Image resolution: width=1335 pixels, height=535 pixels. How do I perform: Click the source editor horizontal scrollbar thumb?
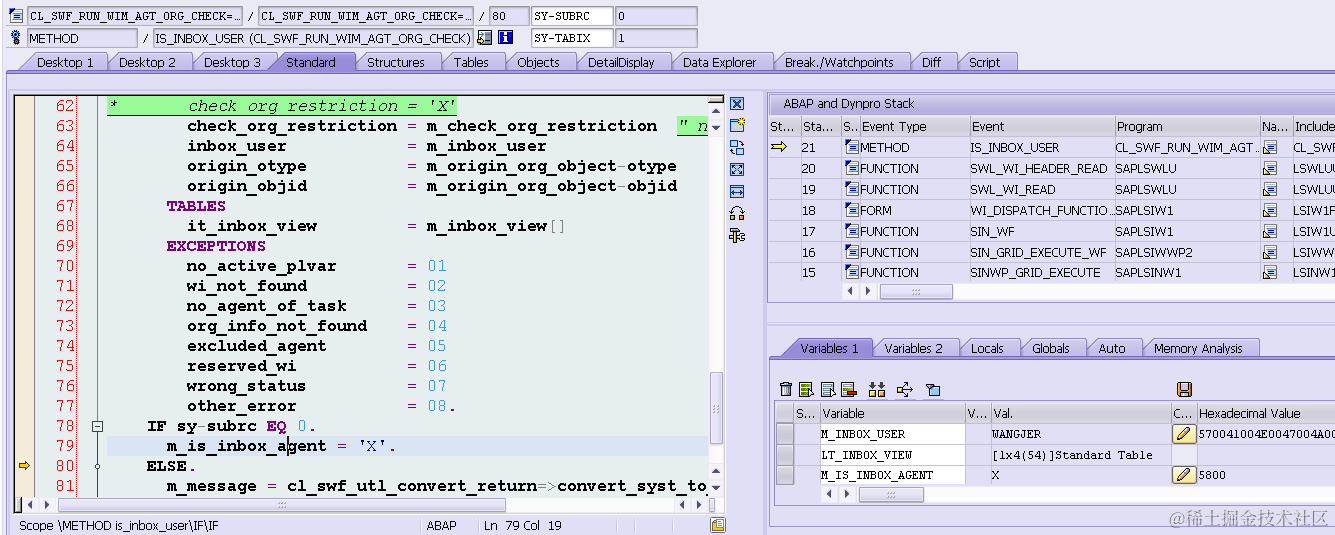click(279, 505)
